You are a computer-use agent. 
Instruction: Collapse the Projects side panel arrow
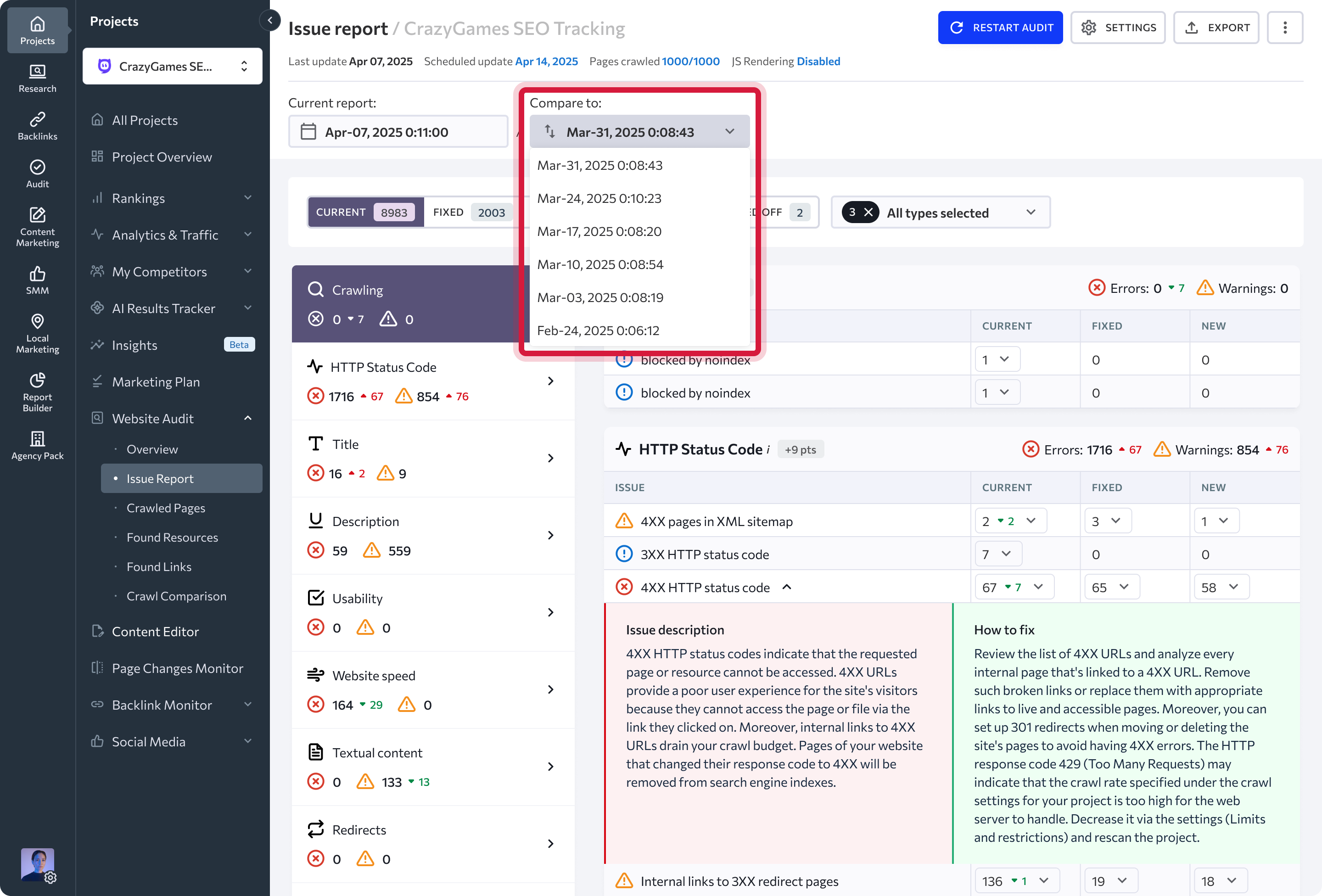tap(270, 21)
